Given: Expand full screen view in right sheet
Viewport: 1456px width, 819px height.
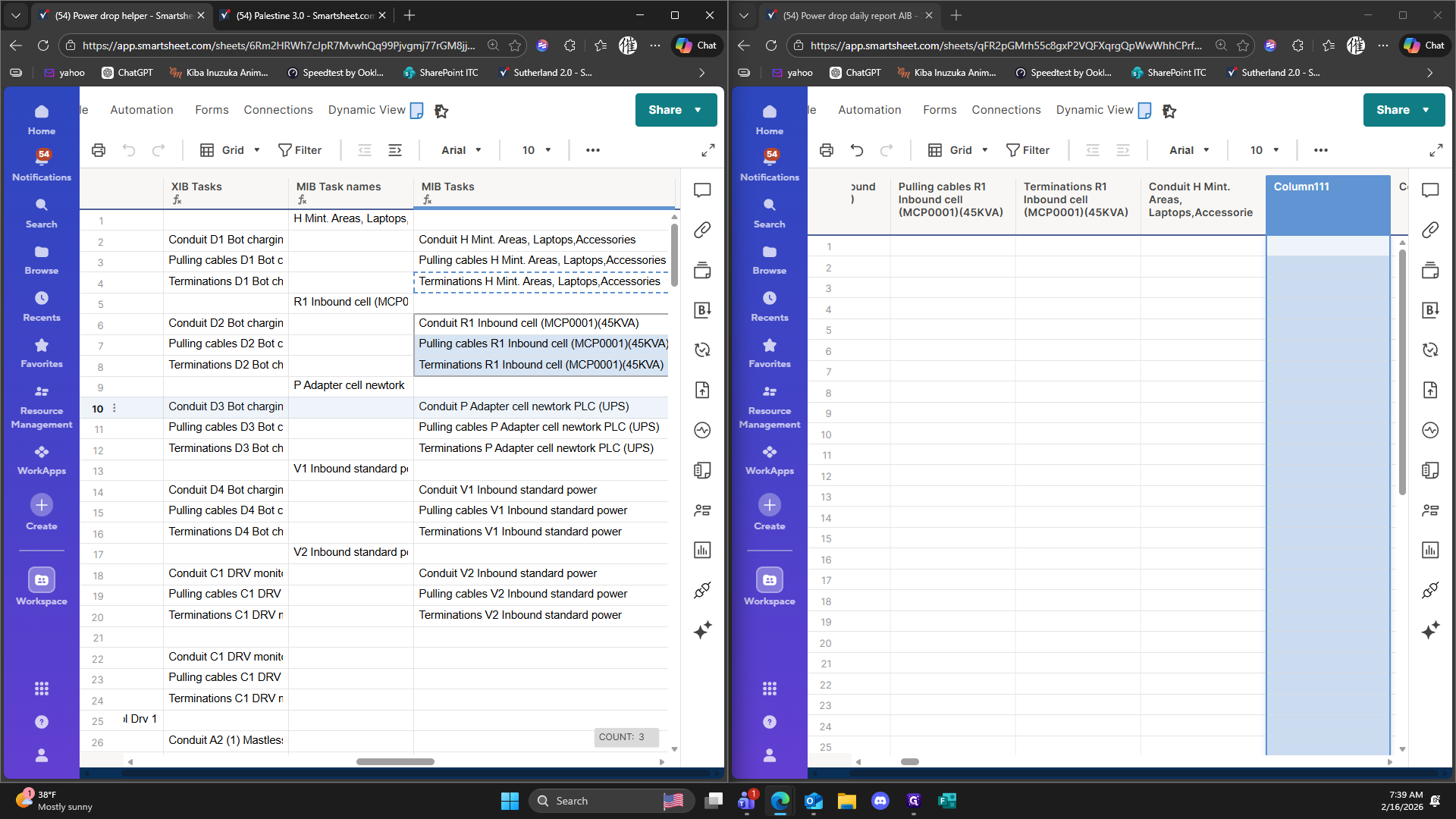Looking at the screenshot, I should pyautogui.click(x=1436, y=150).
